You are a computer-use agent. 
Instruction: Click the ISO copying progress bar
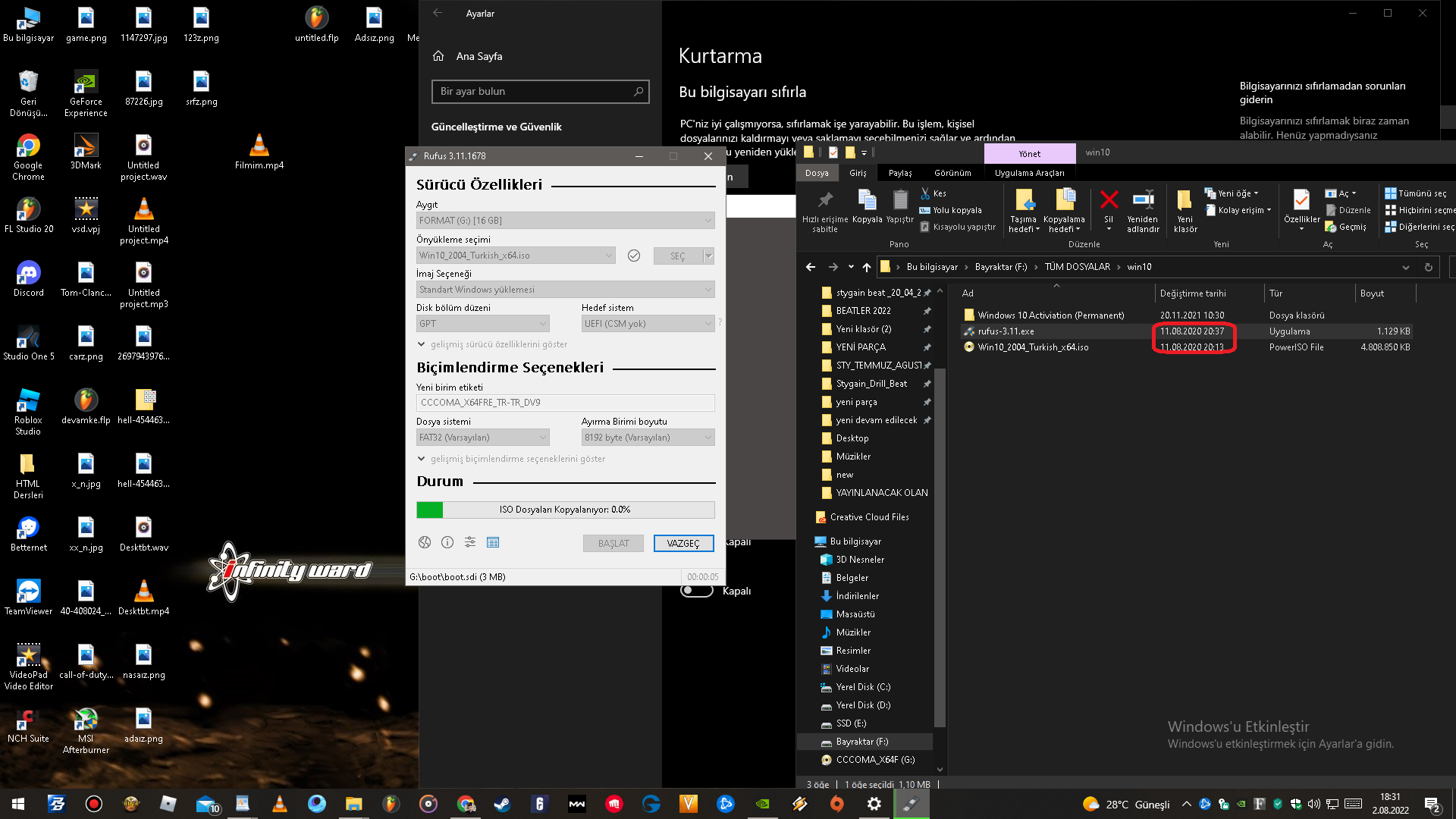pos(565,510)
